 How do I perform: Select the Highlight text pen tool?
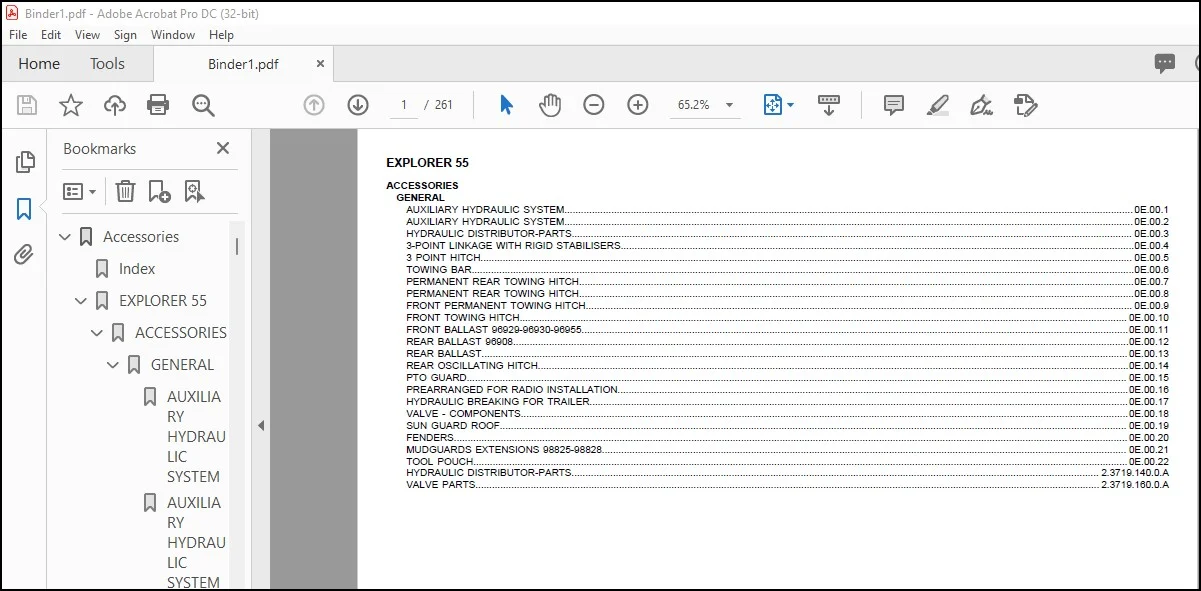point(938,105)
